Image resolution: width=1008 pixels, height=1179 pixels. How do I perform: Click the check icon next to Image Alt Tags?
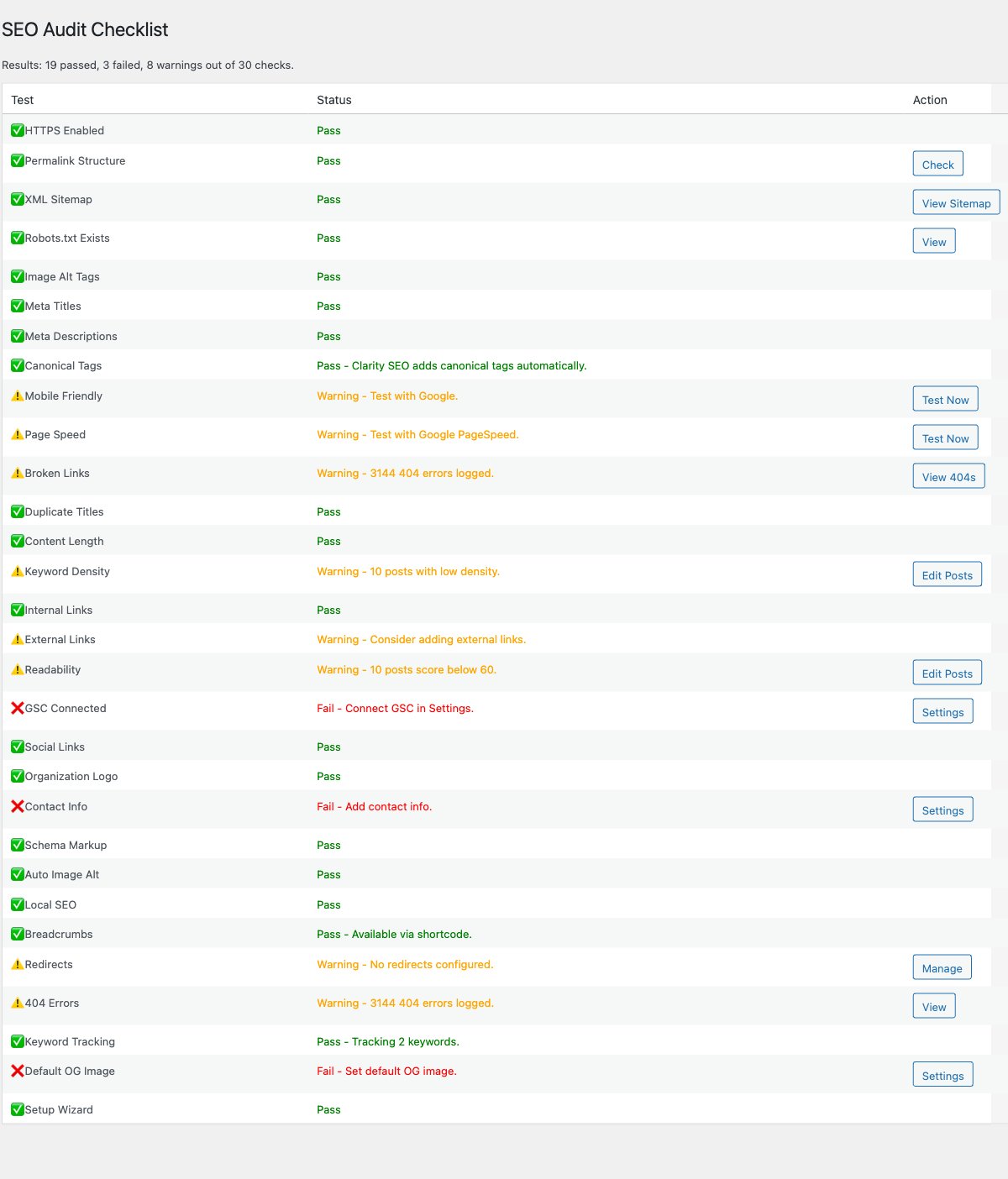pyautogui.click(x=18, y=276)
